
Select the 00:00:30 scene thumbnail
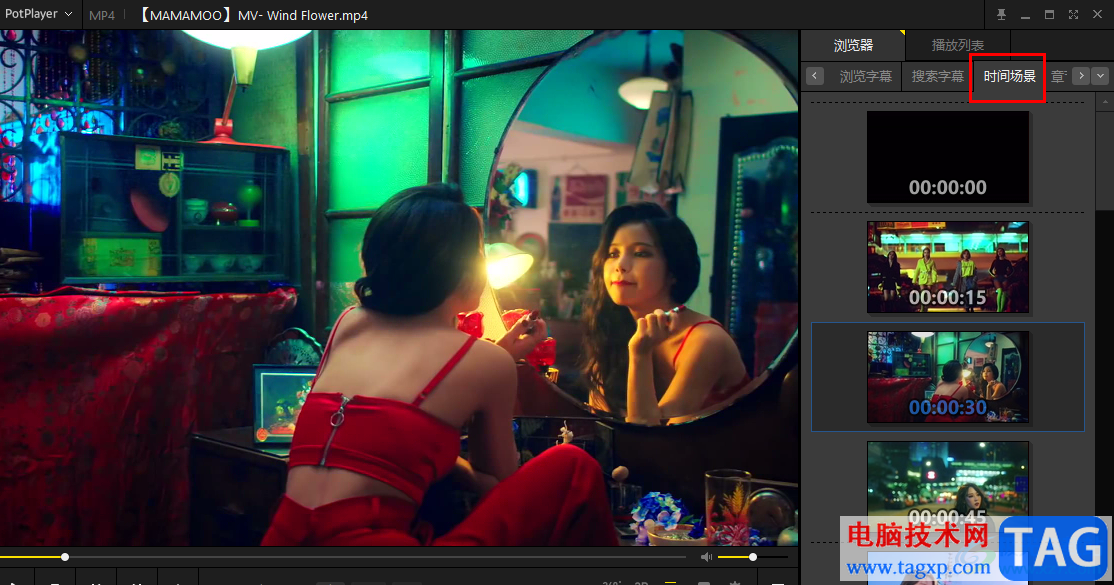point(948,377)
